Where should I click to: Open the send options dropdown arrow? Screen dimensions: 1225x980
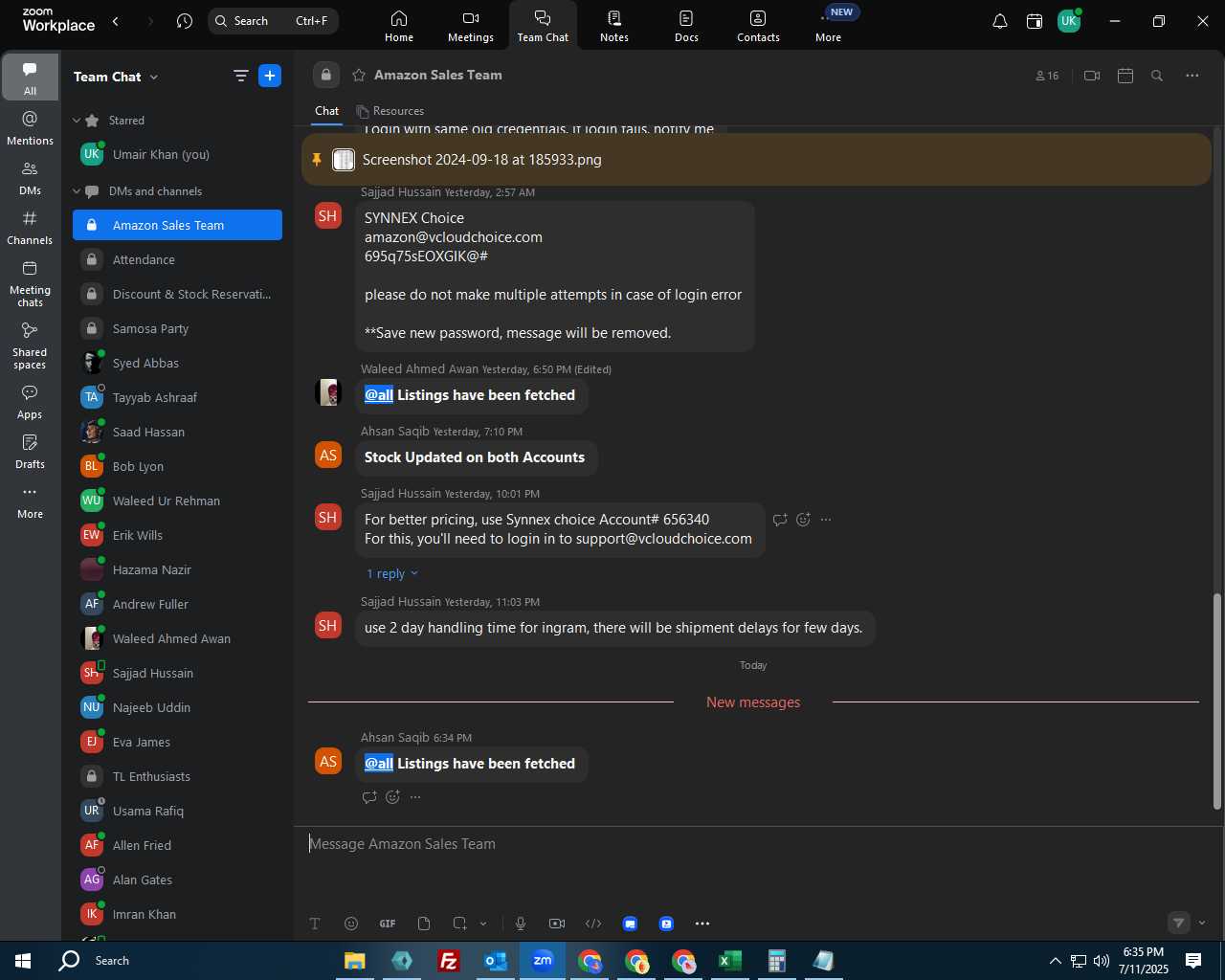pyautogui.click(x=1202, y=924)
